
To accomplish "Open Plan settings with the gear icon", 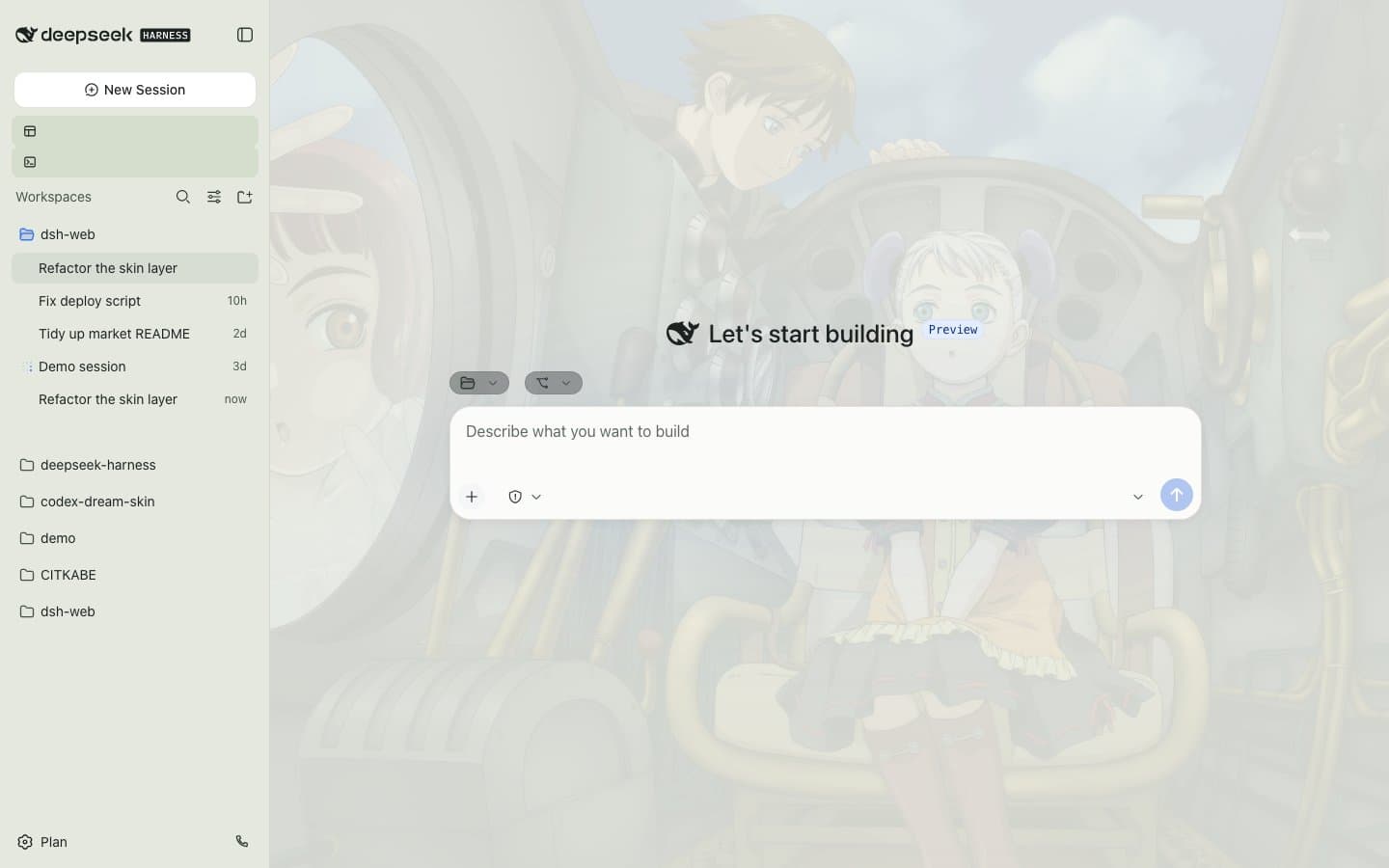I will [x=26, y=842].
